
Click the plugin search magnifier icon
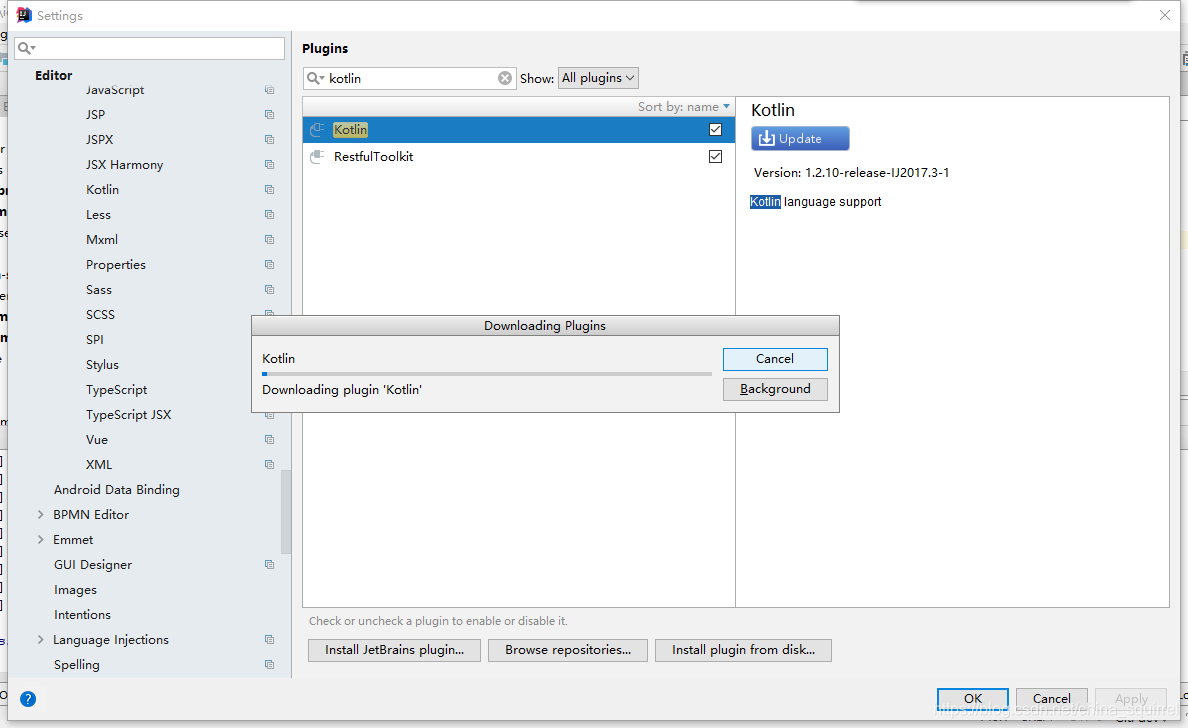click(x=315, y=78)
